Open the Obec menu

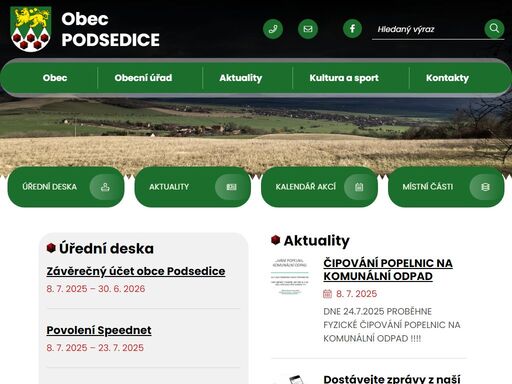[x=55, y=78]
